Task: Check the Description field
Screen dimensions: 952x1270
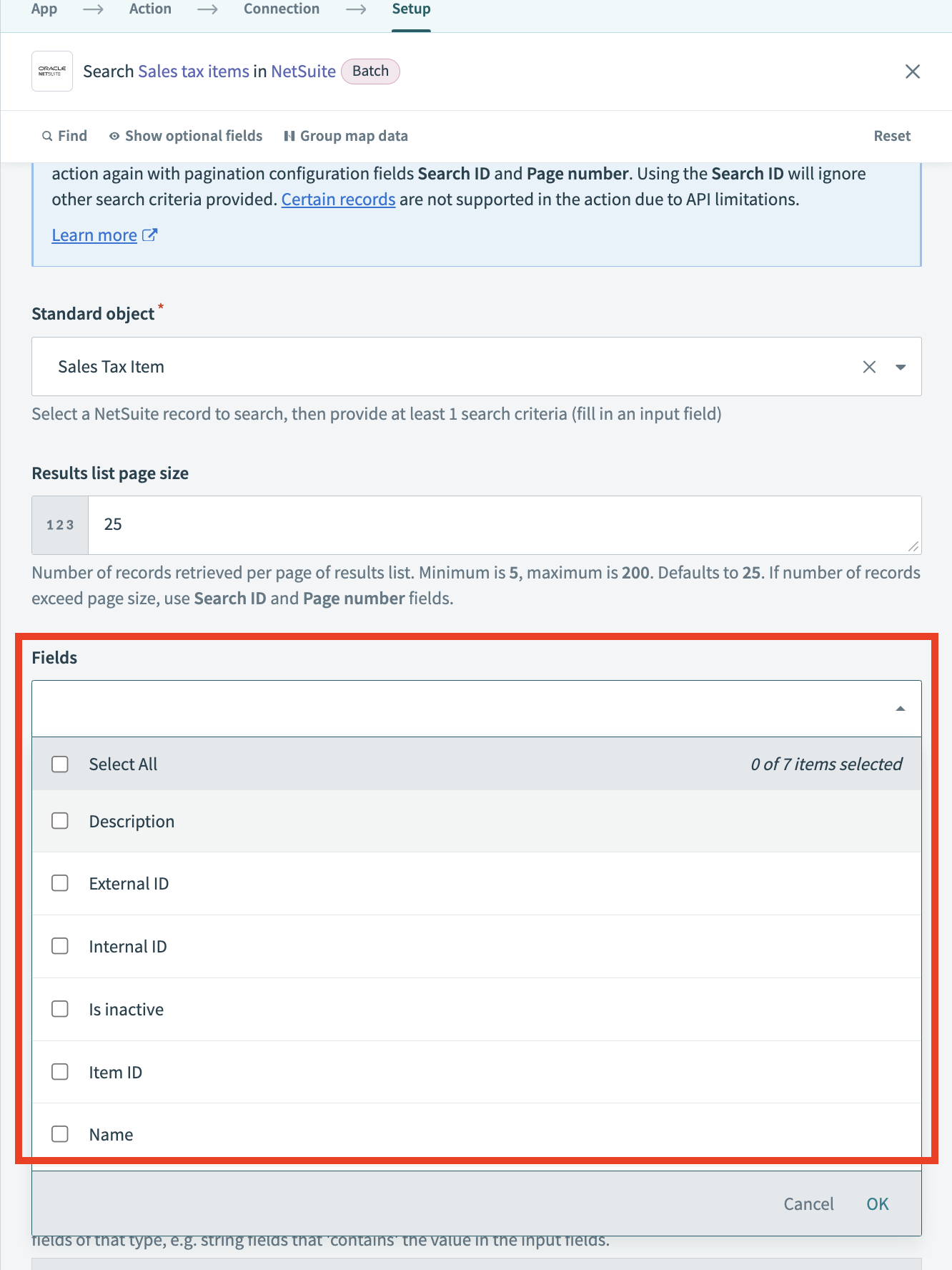Action: tap(60, 821)
